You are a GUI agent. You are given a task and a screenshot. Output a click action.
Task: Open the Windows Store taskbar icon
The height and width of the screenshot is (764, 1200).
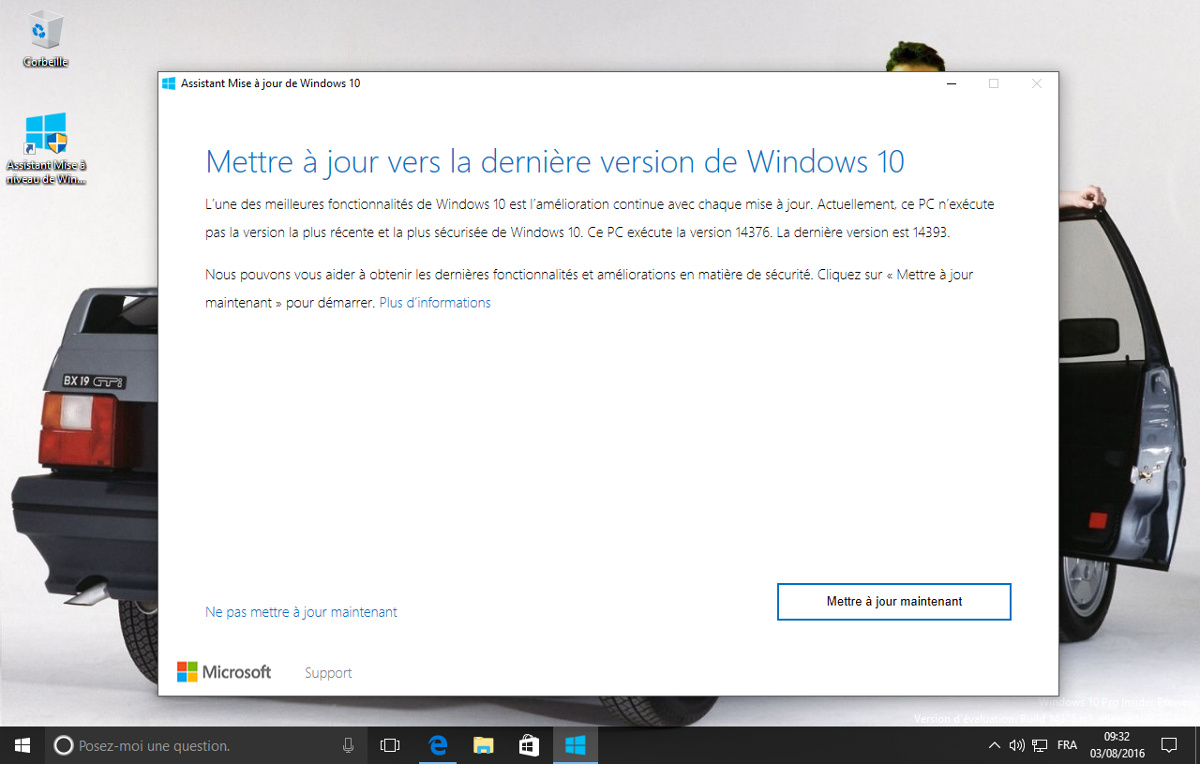pos(529,745)
